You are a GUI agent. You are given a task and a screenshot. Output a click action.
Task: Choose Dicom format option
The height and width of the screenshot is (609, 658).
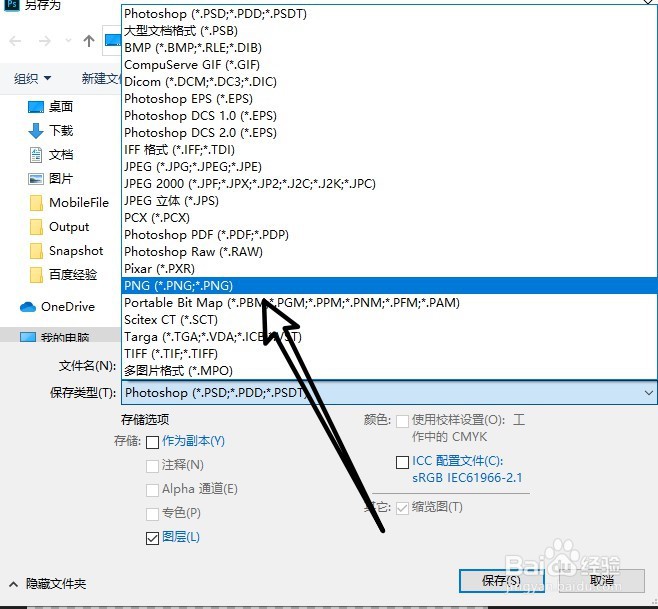pos(389,81)
